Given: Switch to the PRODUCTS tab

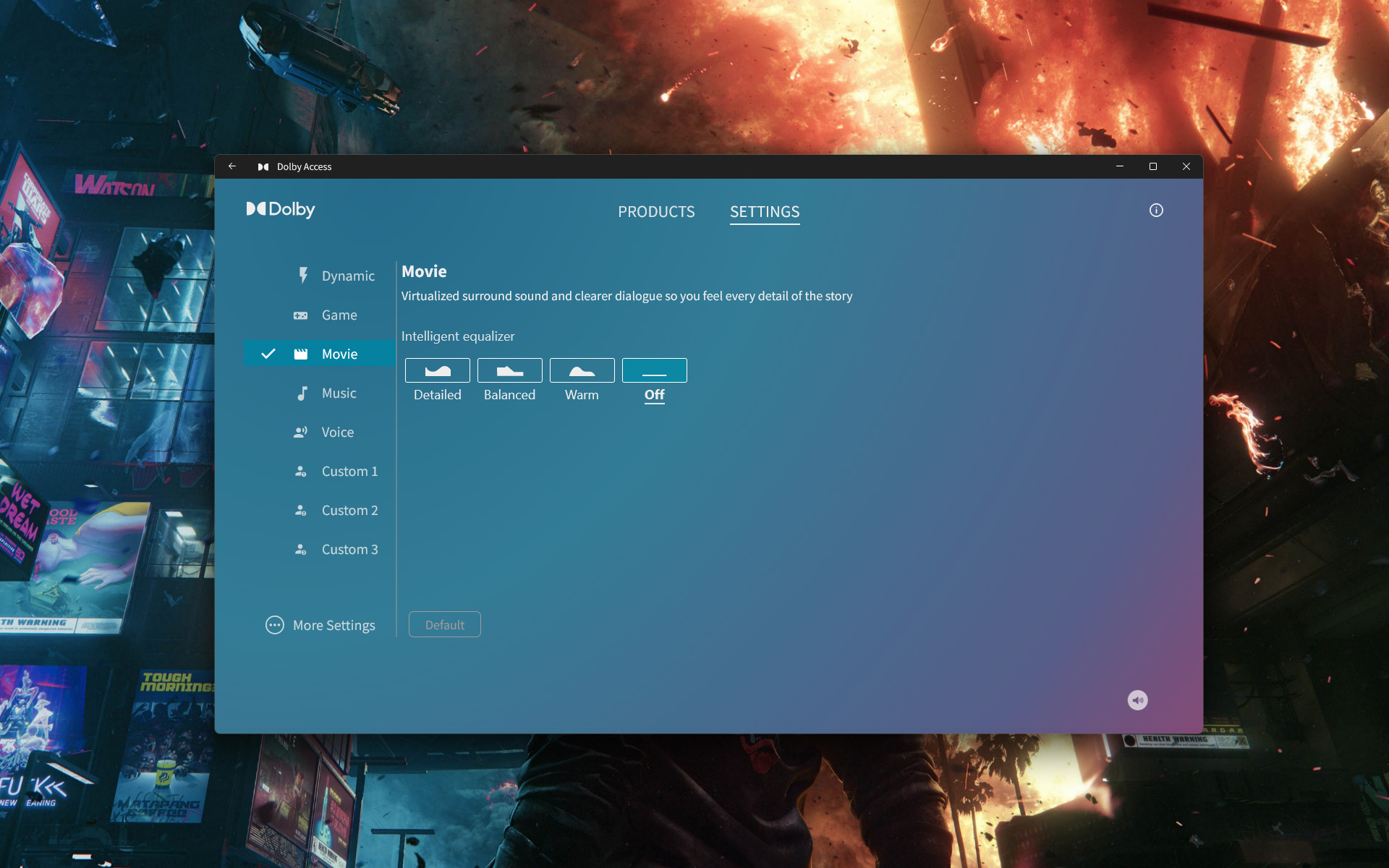Looking at the screenshot, I should coord(656,212).
